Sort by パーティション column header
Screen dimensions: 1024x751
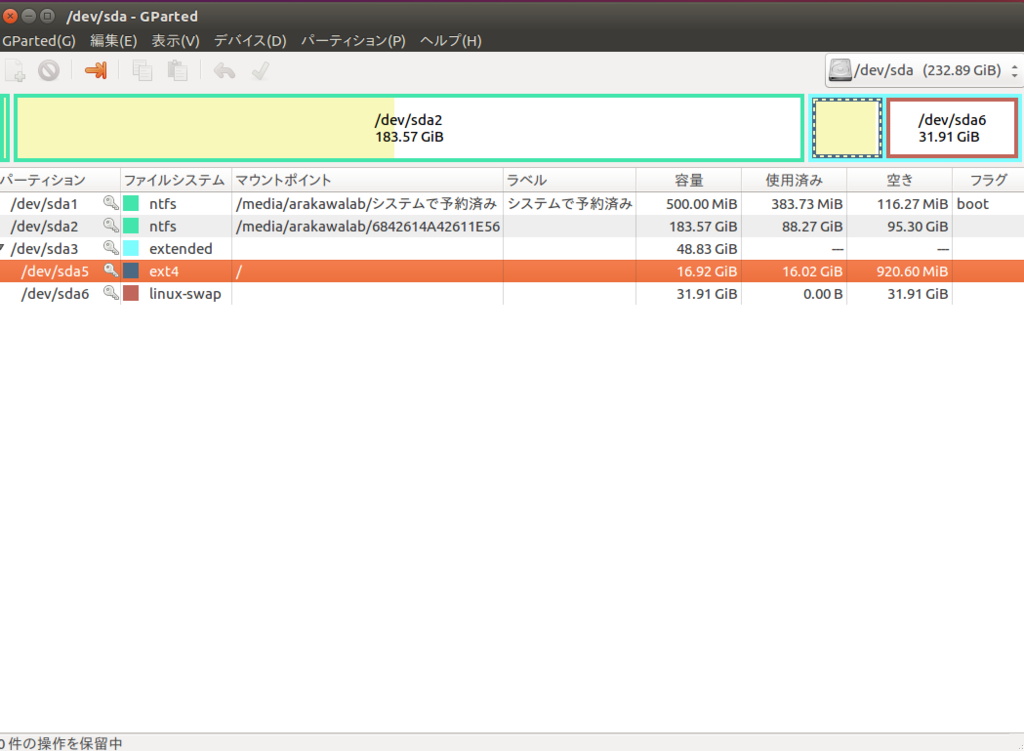click(x=59, y=180)
